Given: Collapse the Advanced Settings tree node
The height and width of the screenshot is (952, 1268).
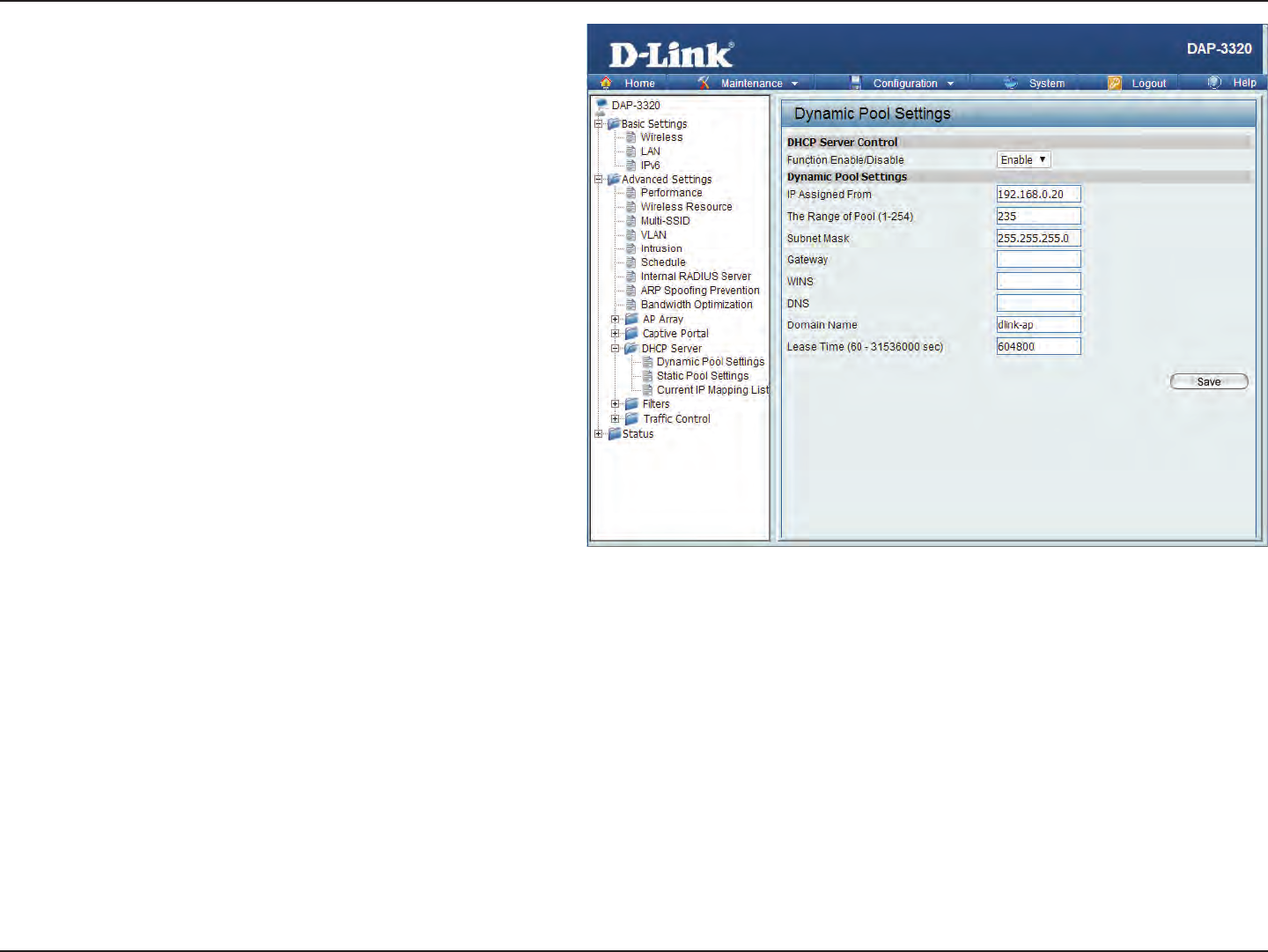Looking at the screenshot, I should pos(599,179).
